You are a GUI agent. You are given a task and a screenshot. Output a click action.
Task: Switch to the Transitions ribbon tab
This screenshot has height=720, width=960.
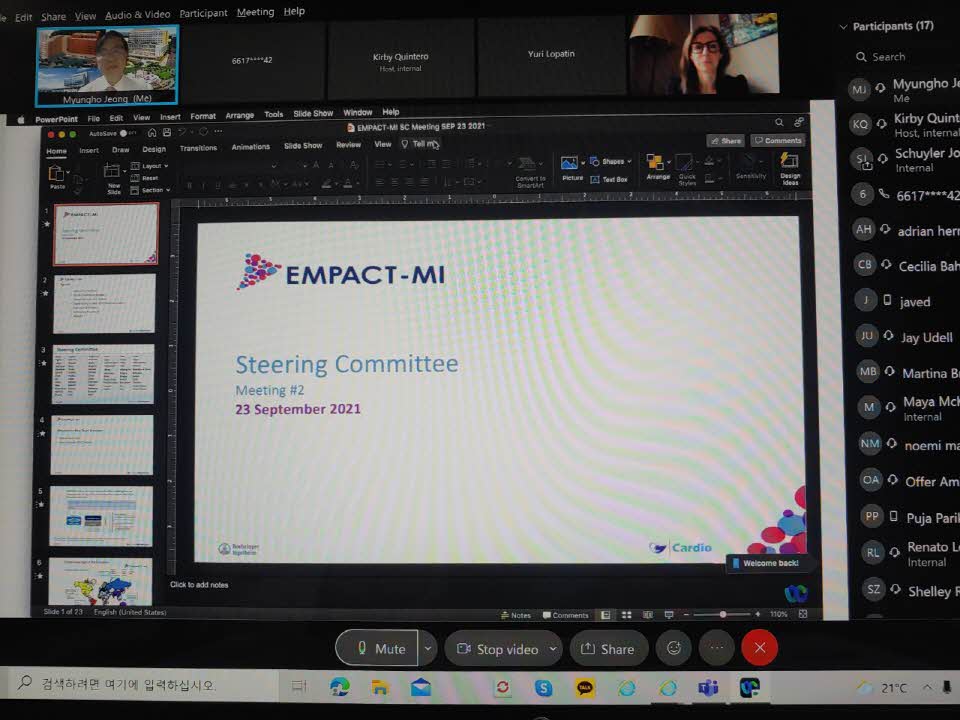tap(198, 148)
